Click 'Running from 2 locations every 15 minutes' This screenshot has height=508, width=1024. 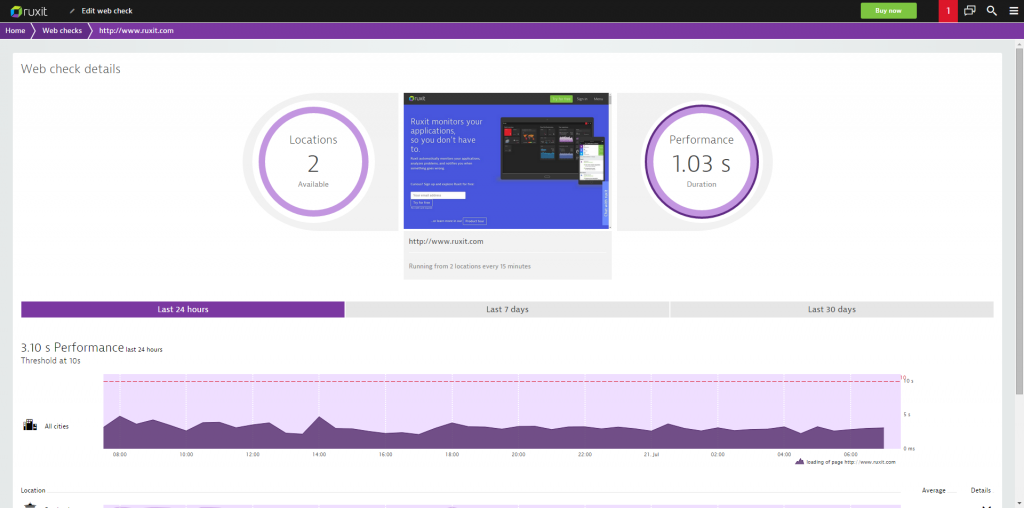470,266
